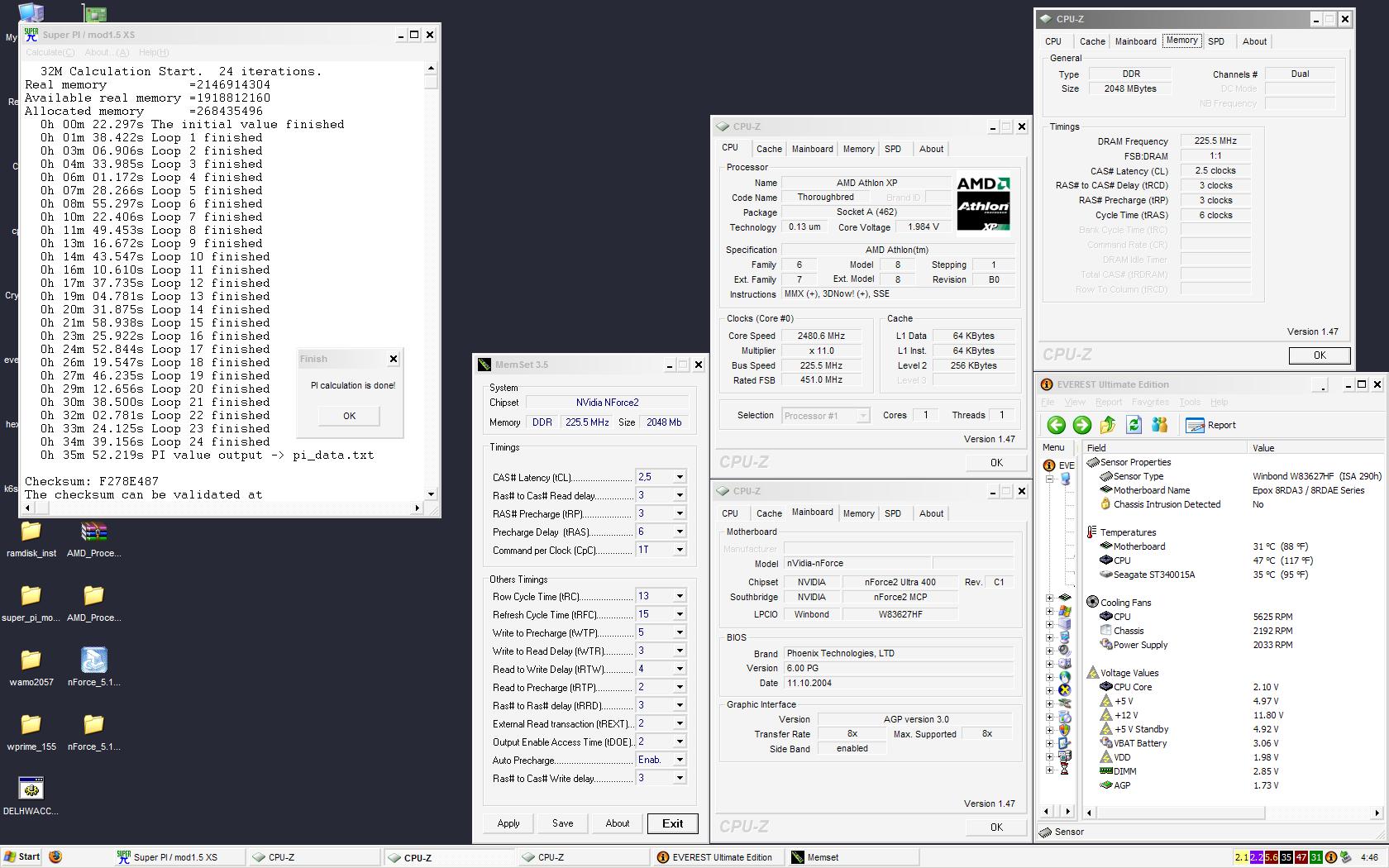Image resolution: width=1389 pixels, height=868 pixels.
Task: Click EVEREST refresh toolbar icon
Action: (x=1134, y=425)
